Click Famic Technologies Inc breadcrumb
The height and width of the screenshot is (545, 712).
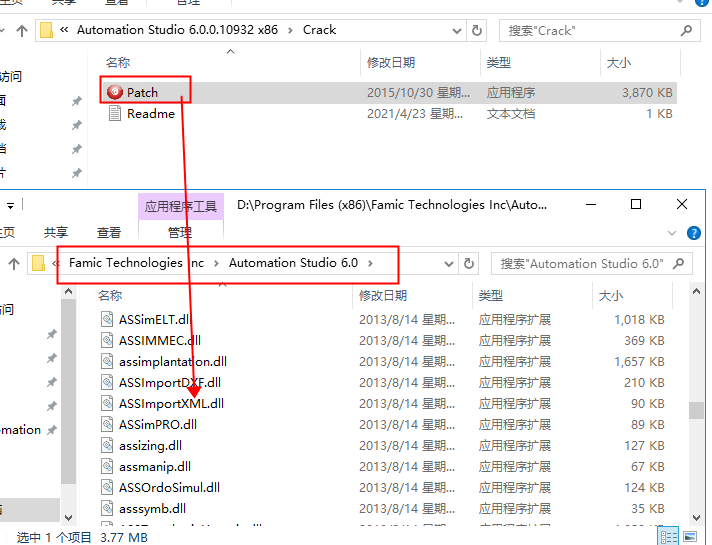coord(136,263)
